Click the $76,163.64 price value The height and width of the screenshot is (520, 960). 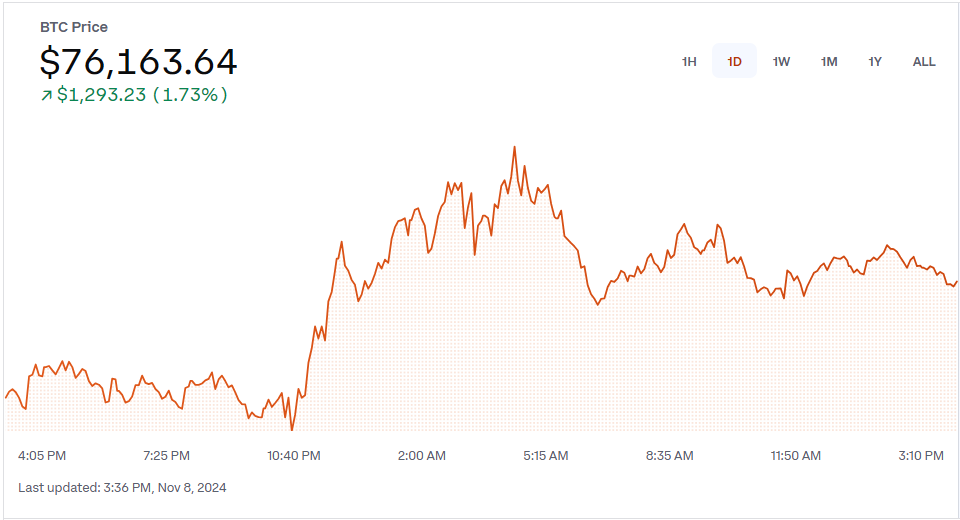click(139, 62)
